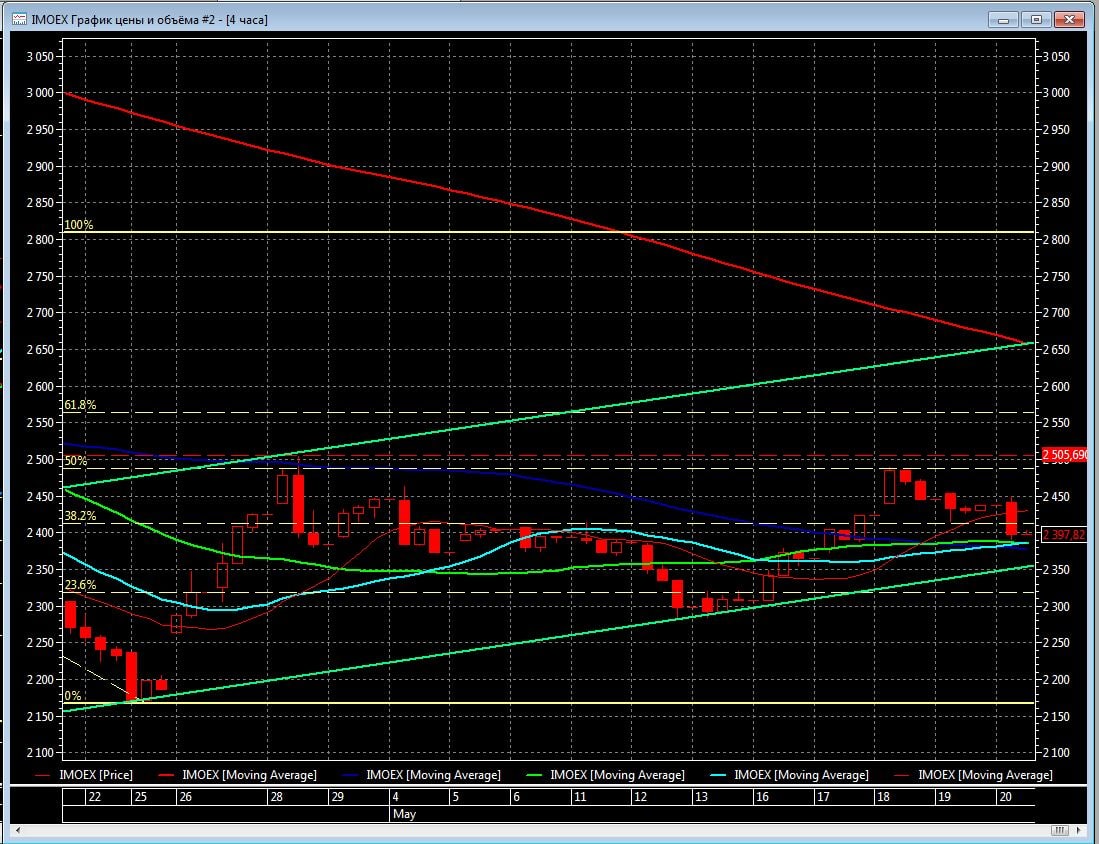Click date label 11 on the time axis
Screen dimensions: 1099x844
(x=580, y=797)
